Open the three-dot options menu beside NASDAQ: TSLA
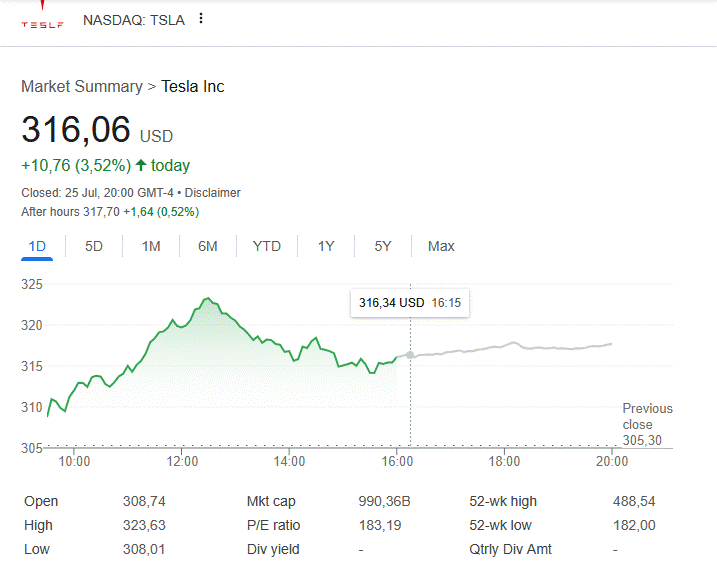 coord(201,19)
